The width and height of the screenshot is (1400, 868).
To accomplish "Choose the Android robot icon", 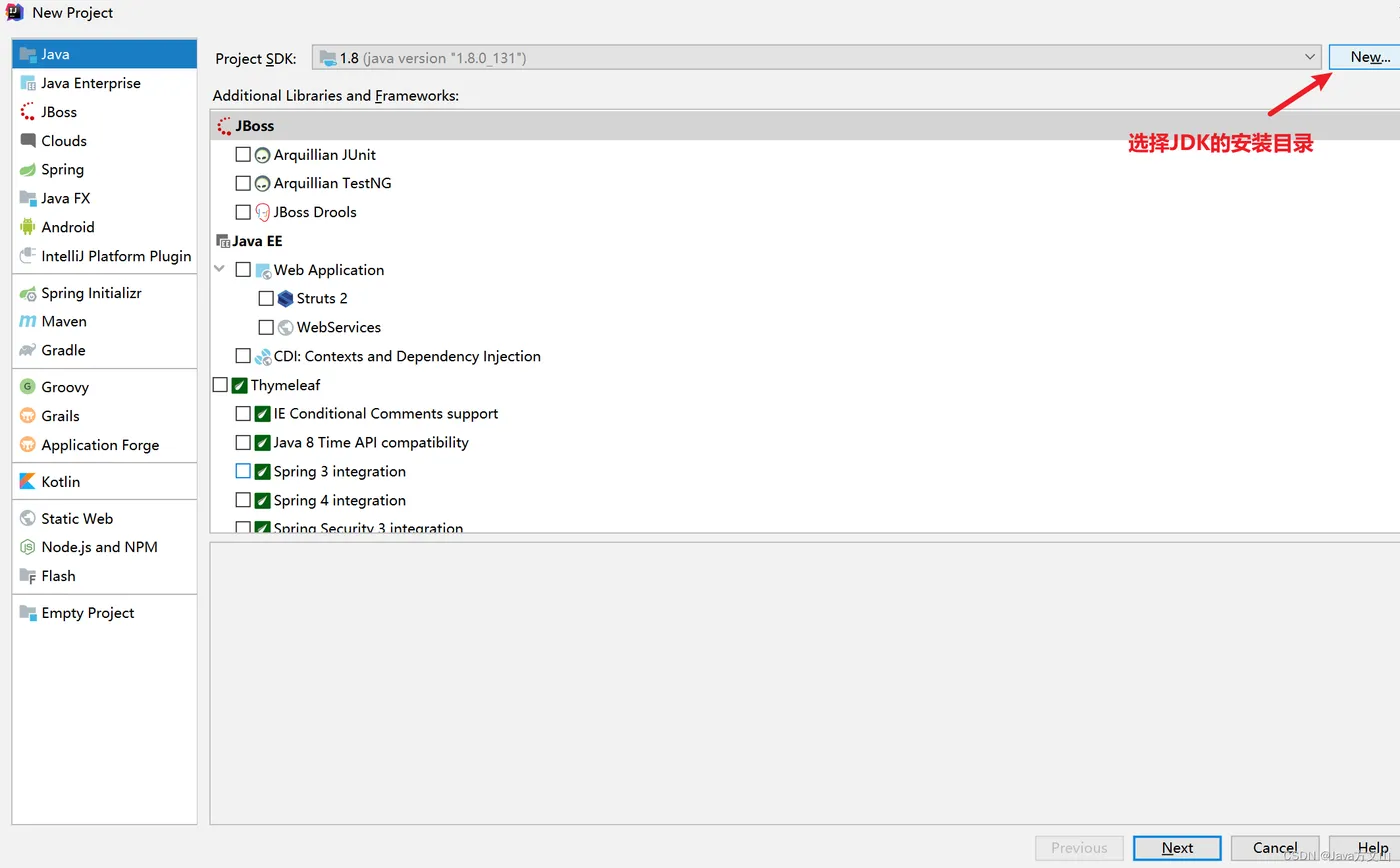I will (28, 227).
